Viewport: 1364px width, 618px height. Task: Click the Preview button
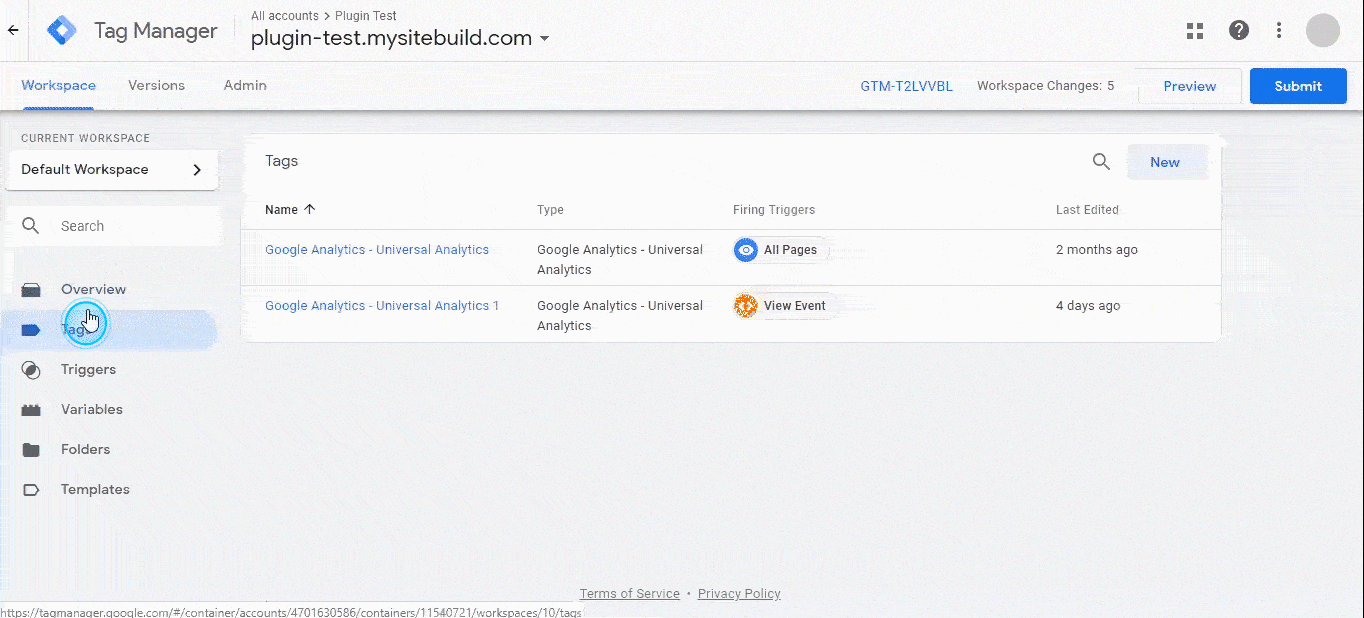(x=1189, y=86)
